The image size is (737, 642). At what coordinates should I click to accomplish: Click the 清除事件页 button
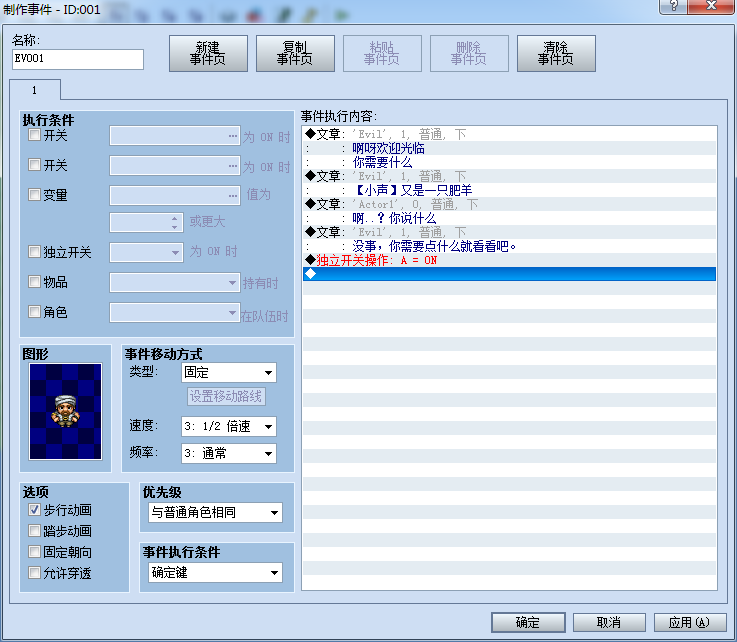pos(556,54)
